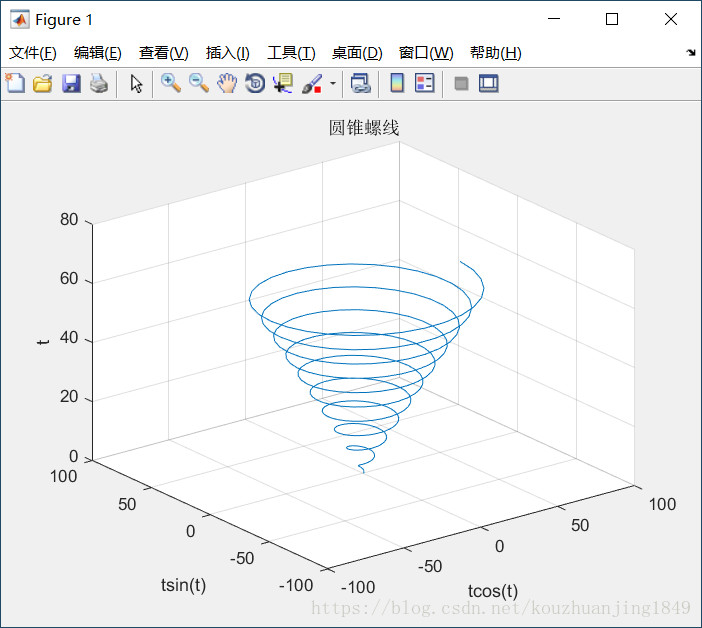This screenshot has height=628, width=702.
Task: Click the vertical axis label t
Action: [x=43, y=342]
